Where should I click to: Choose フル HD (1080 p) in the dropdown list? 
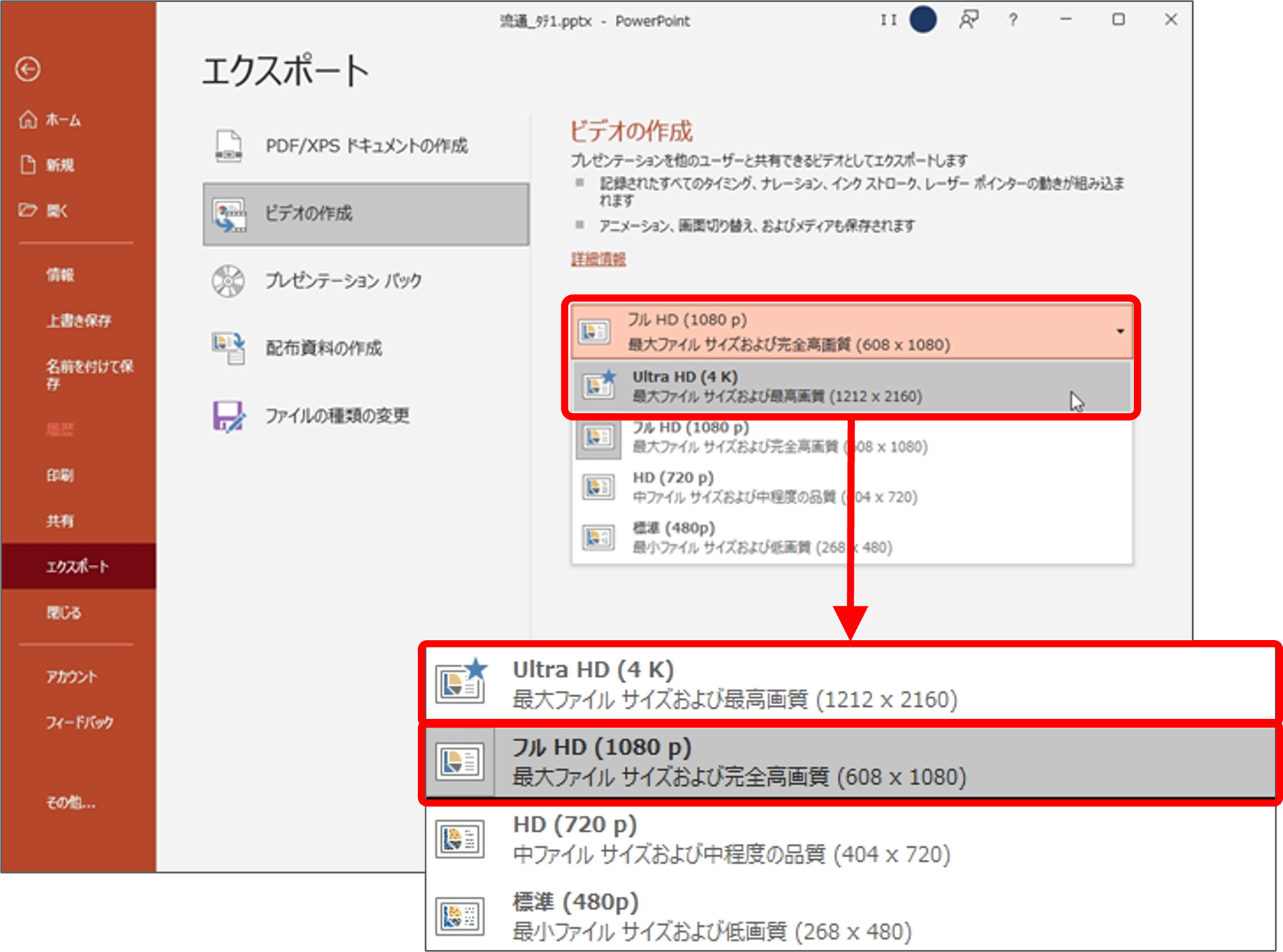click(851, 436)
